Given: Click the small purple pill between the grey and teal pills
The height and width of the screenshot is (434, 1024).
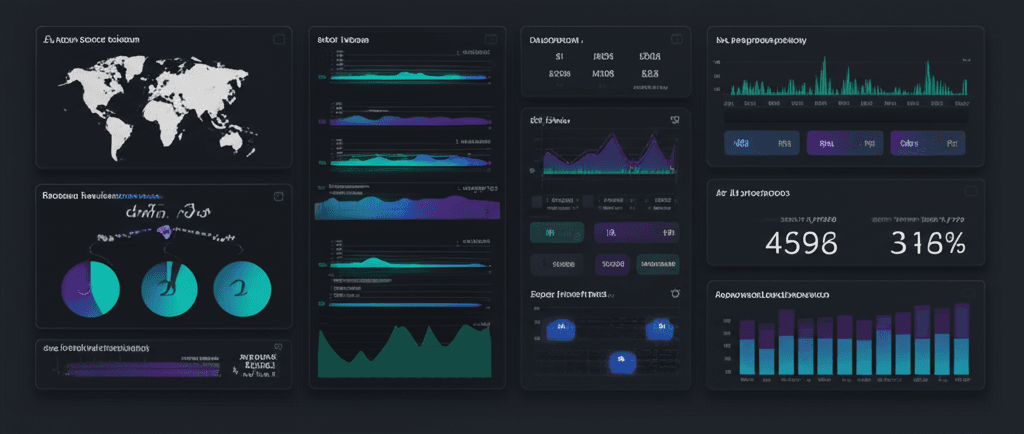Looking at the screenshot, I should [613, 264].
